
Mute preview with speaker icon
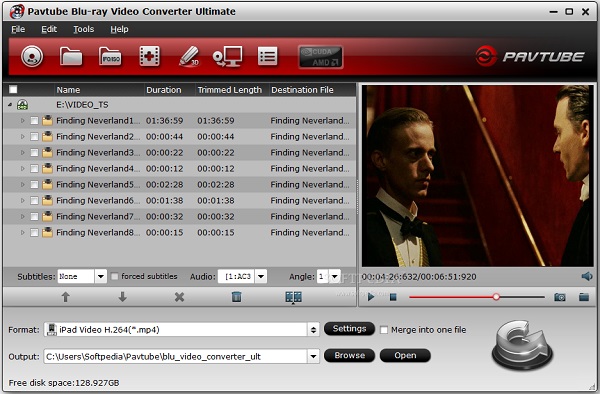click(587, 276)
